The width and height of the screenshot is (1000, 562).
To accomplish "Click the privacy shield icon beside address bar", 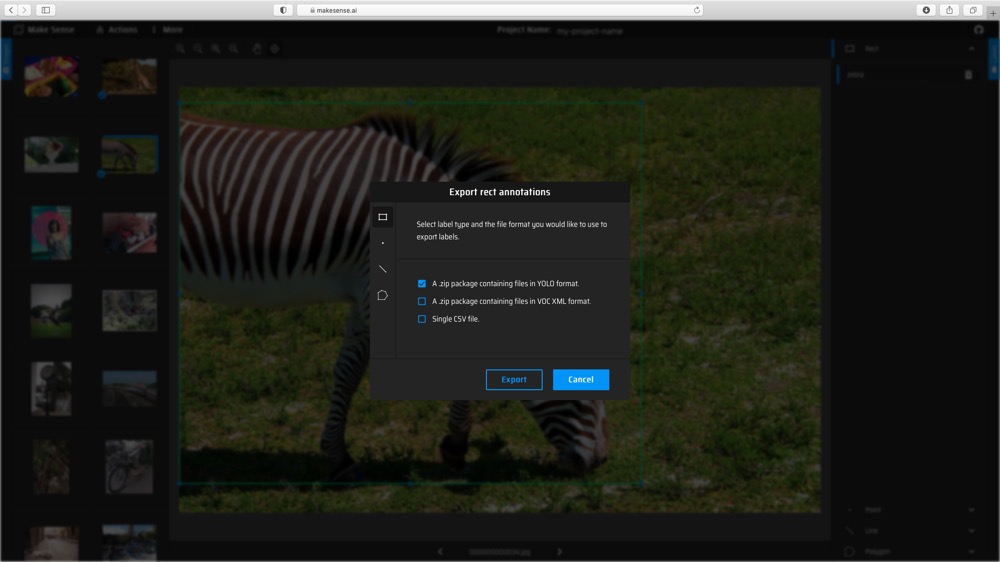I will 283,10.
